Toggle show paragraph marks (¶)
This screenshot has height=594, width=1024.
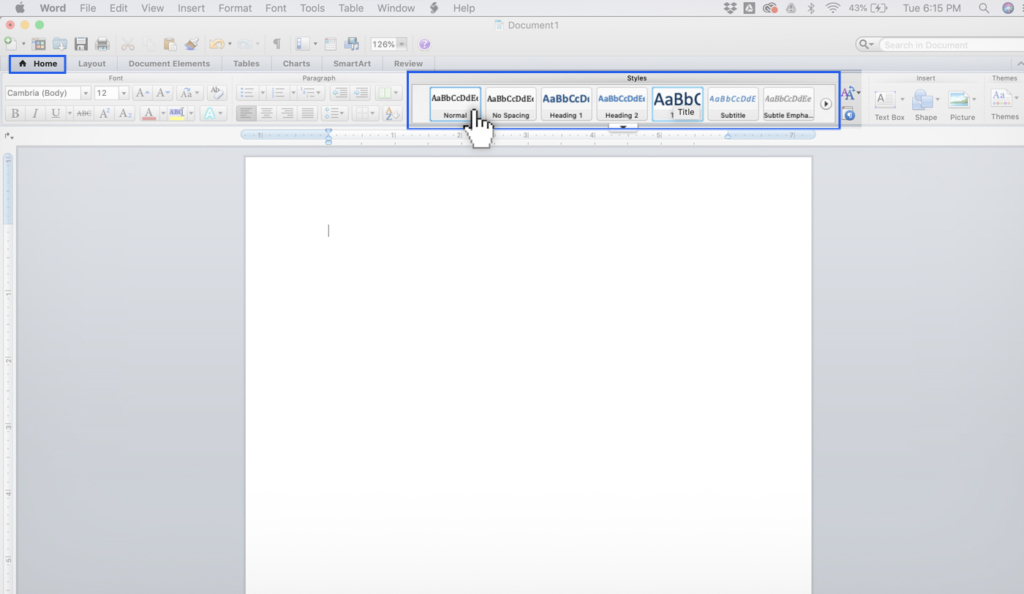[x=277, y=44]
